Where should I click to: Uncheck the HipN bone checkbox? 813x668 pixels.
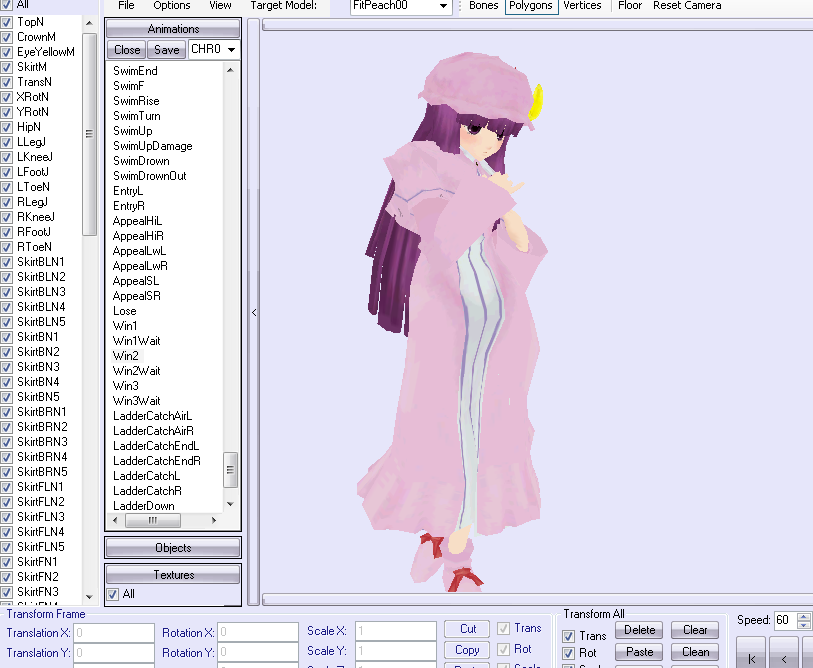click(x=7, y=128)
